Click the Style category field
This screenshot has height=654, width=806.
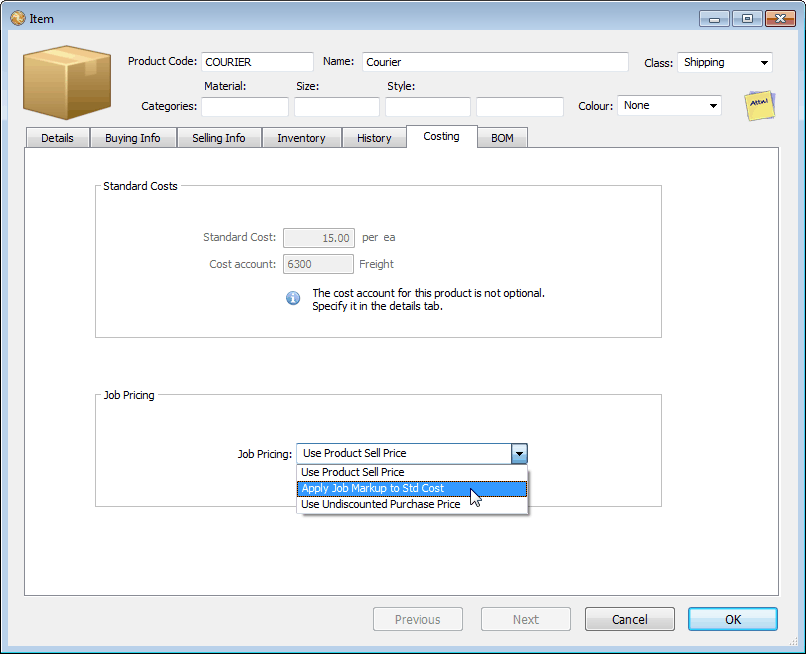428,107
